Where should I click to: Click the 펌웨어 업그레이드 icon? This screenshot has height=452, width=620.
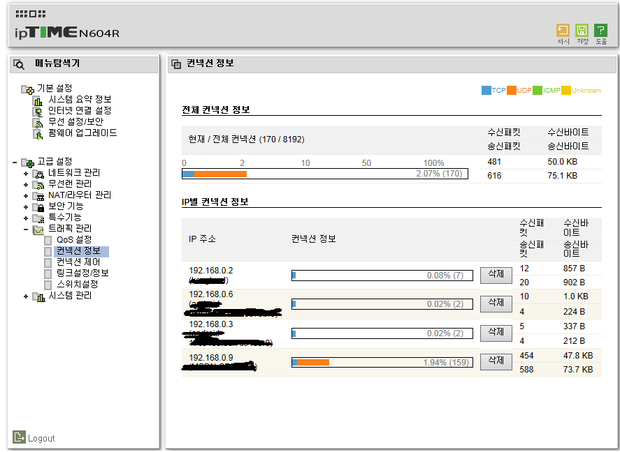tap(38, 134)
